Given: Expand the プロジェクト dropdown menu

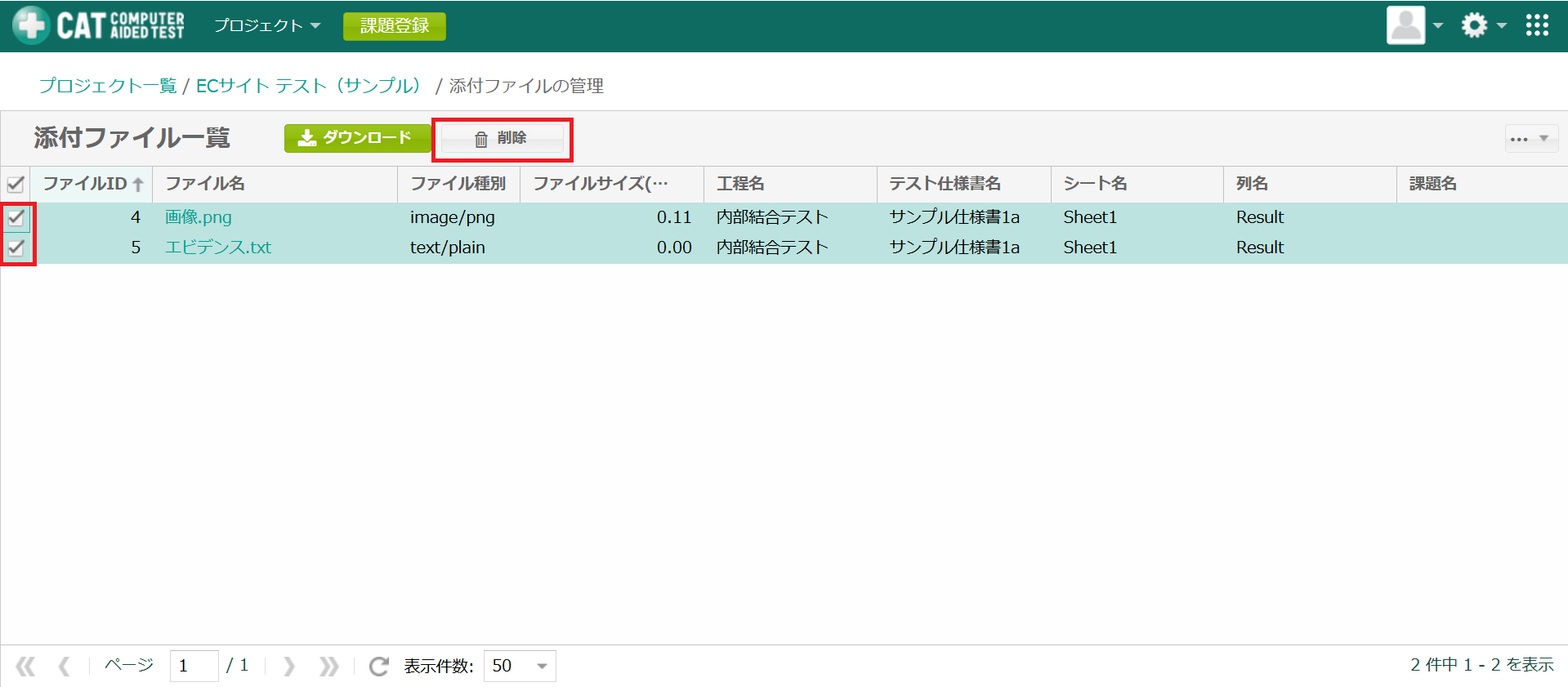Looking at the screenshot, I should coord(267,26).
